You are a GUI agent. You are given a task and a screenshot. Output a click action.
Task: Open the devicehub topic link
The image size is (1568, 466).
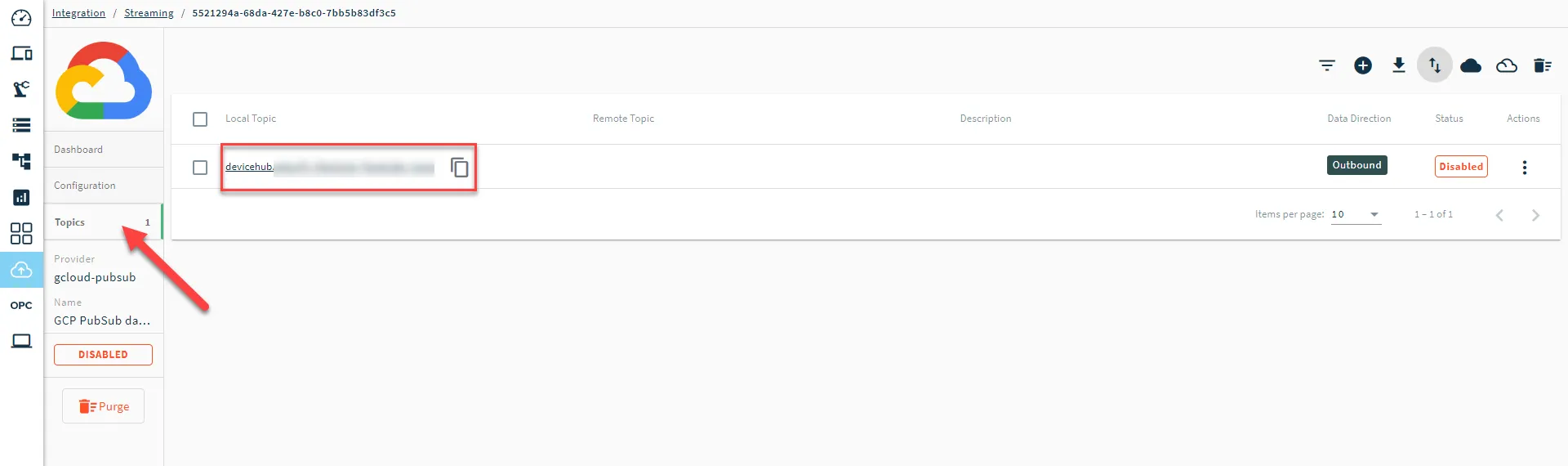[330, 167]
